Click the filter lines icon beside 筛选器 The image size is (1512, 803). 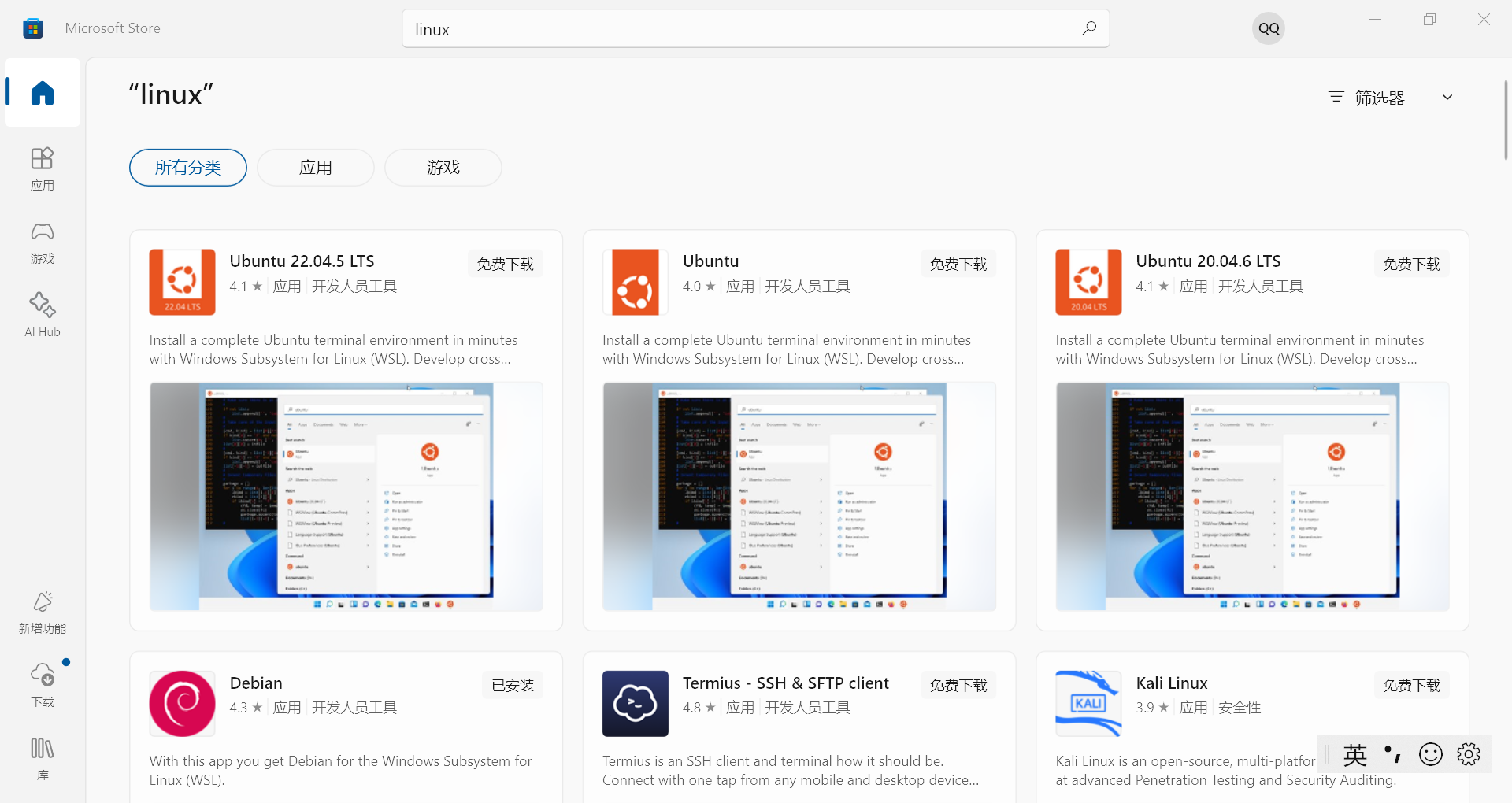tap(1336, 98)
